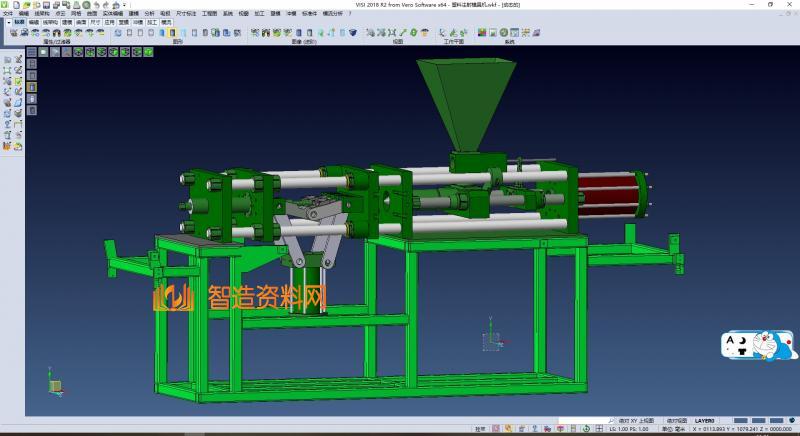
Task: Open the 文件 menu
Action: (8, 13)
